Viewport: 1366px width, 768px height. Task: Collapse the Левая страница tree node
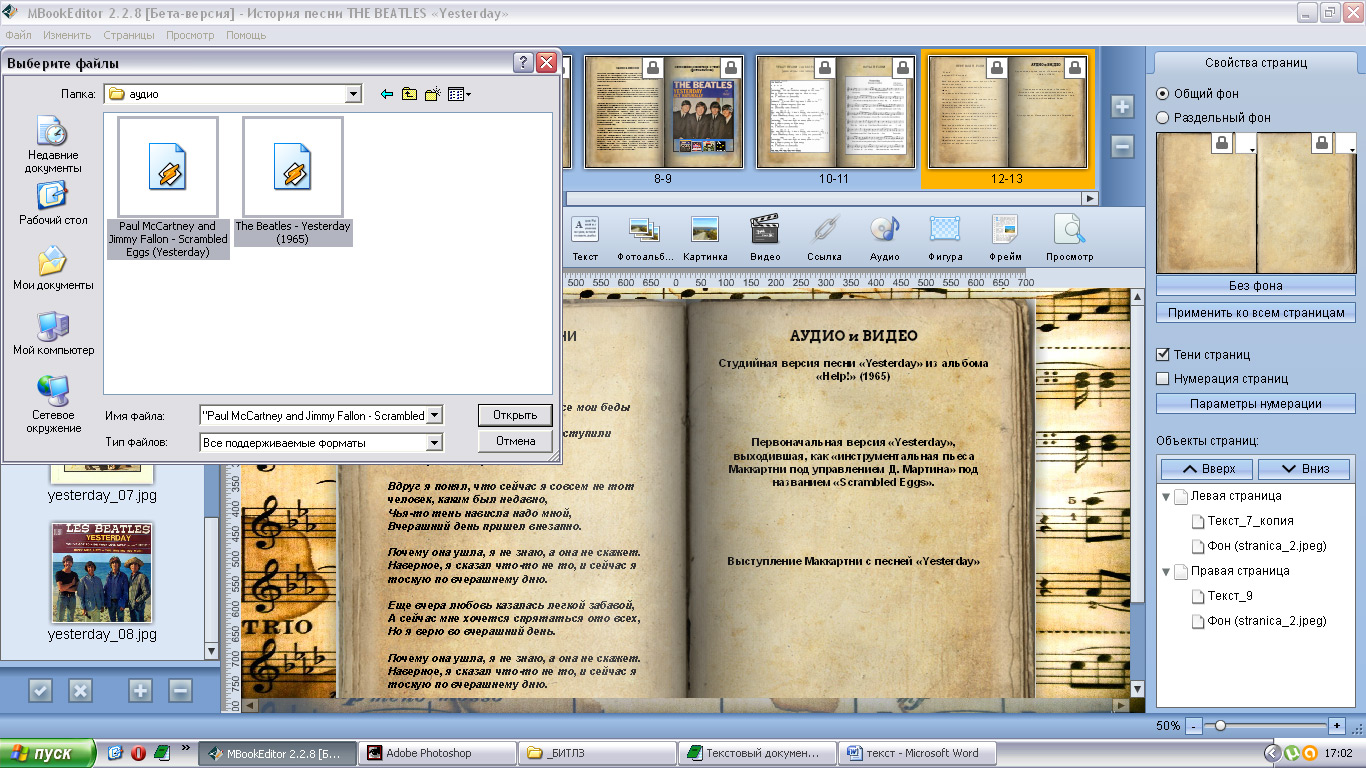[1166, 496]
